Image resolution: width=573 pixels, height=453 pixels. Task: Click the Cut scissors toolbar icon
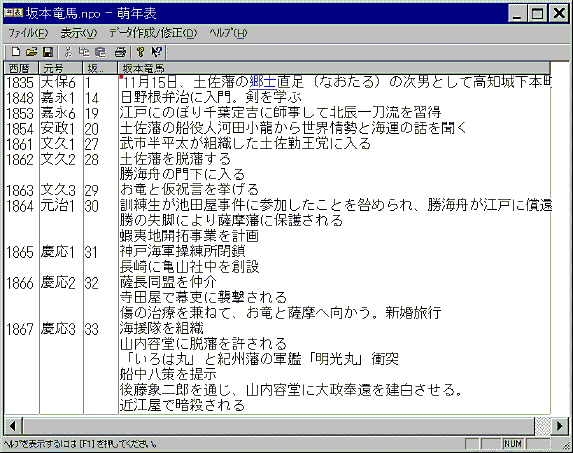tap(68, 52)
